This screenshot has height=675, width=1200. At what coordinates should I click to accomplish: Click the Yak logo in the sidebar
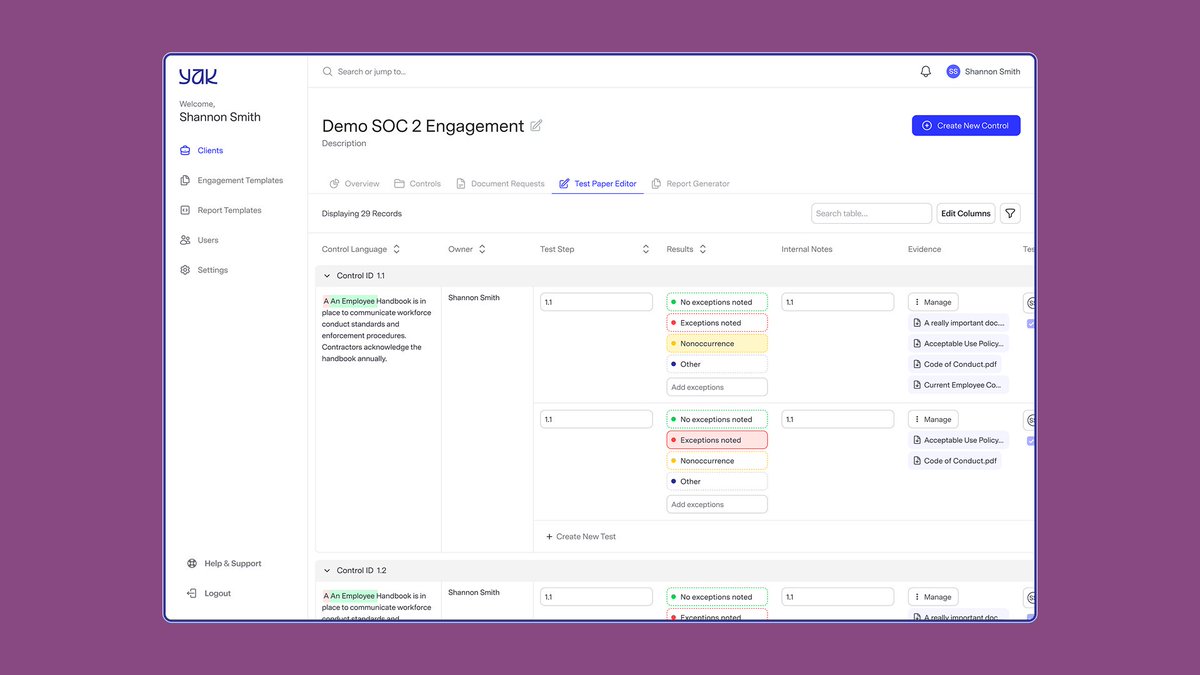click(x=198, y=77)
